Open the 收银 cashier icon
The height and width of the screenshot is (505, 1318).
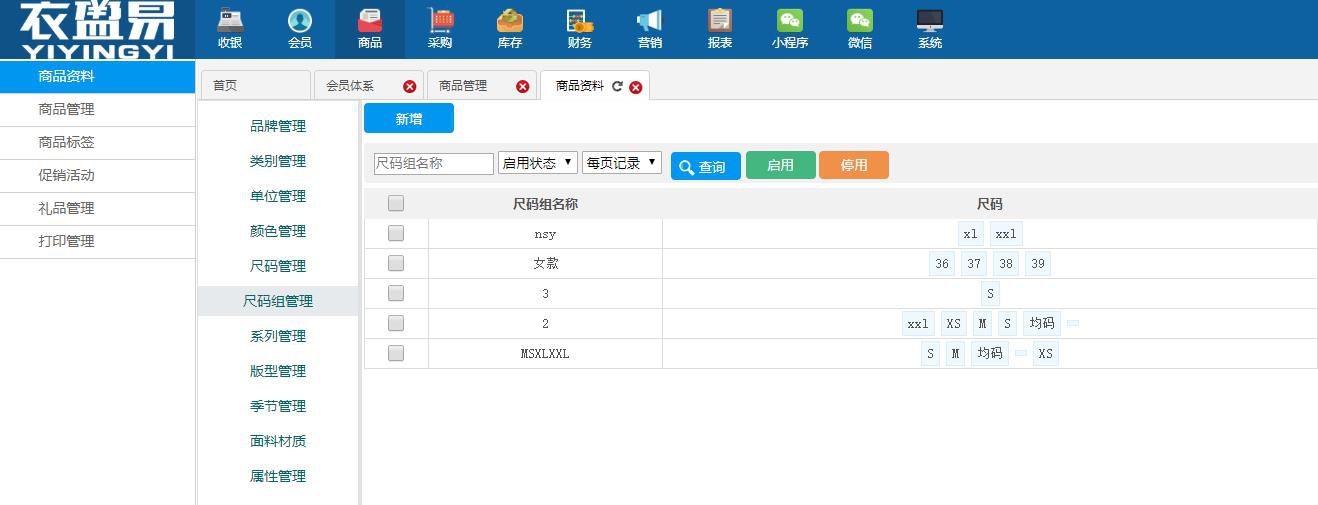pyautogui.click(x=230, y=21)
